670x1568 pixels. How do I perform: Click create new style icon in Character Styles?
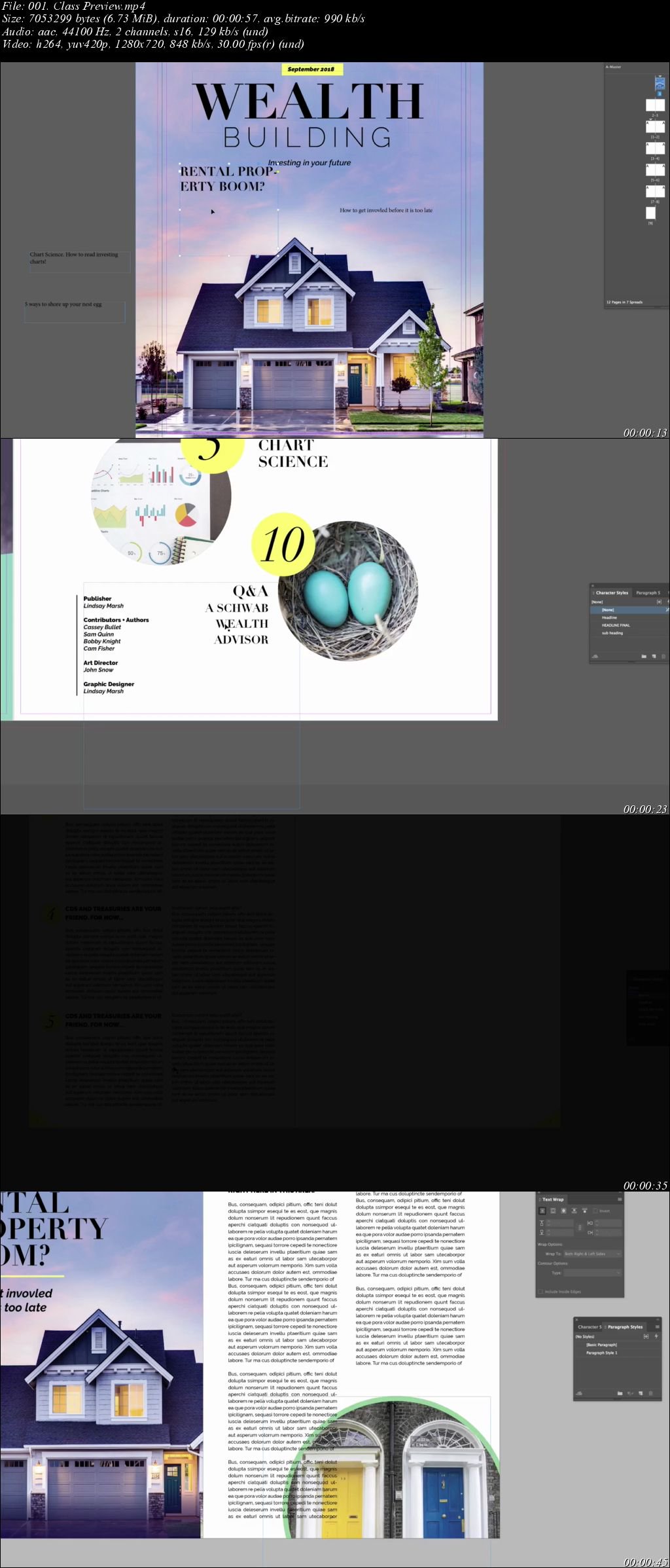(654, 656)
